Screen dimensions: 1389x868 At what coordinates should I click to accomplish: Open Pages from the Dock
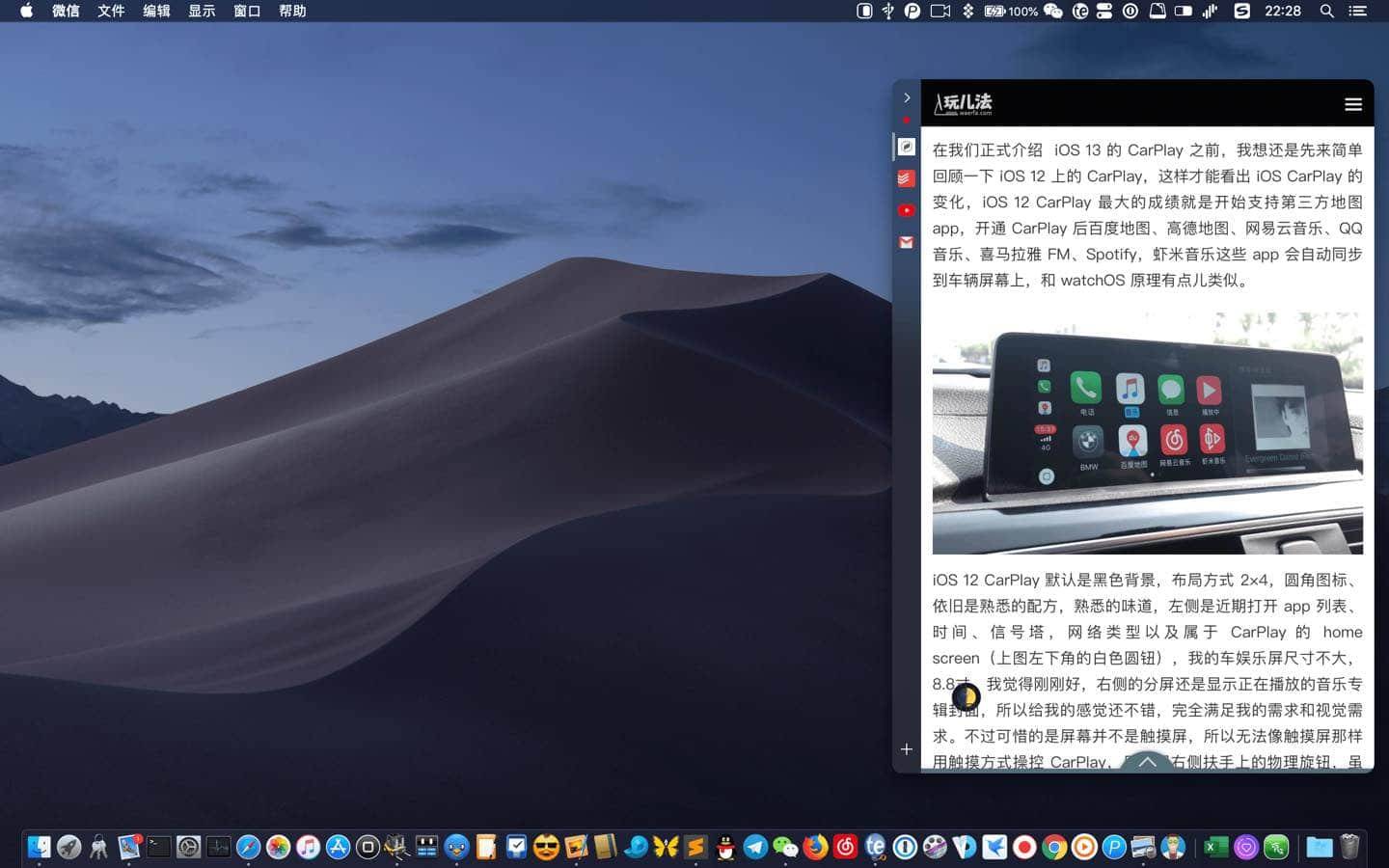tap(487, 847)
